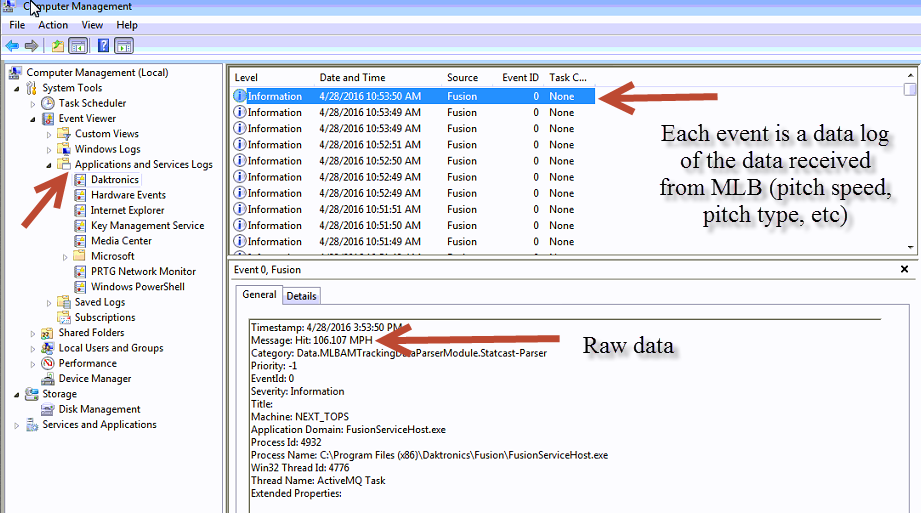921x513 pixels.
Task: Open the Action menu
Action: (x=53, y=25)
